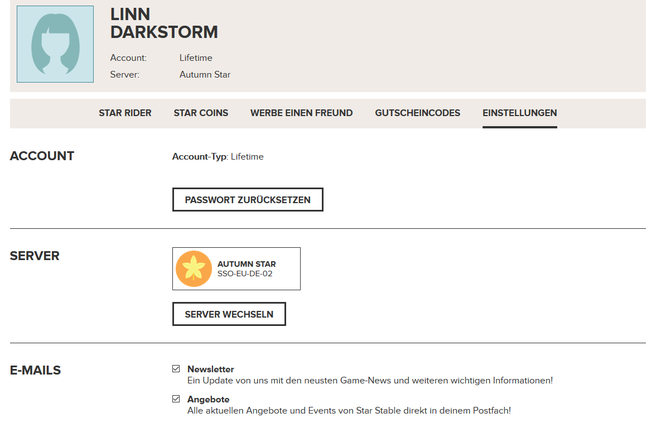666x432 pixels.
Task: Click the Autumn Star server flower icon
Action: 194,268
